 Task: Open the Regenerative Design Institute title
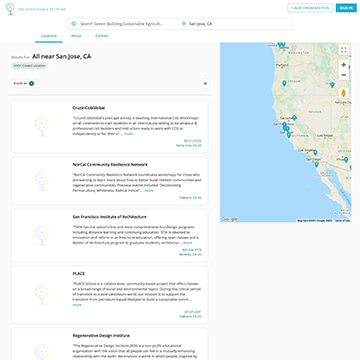coord(101,336)
